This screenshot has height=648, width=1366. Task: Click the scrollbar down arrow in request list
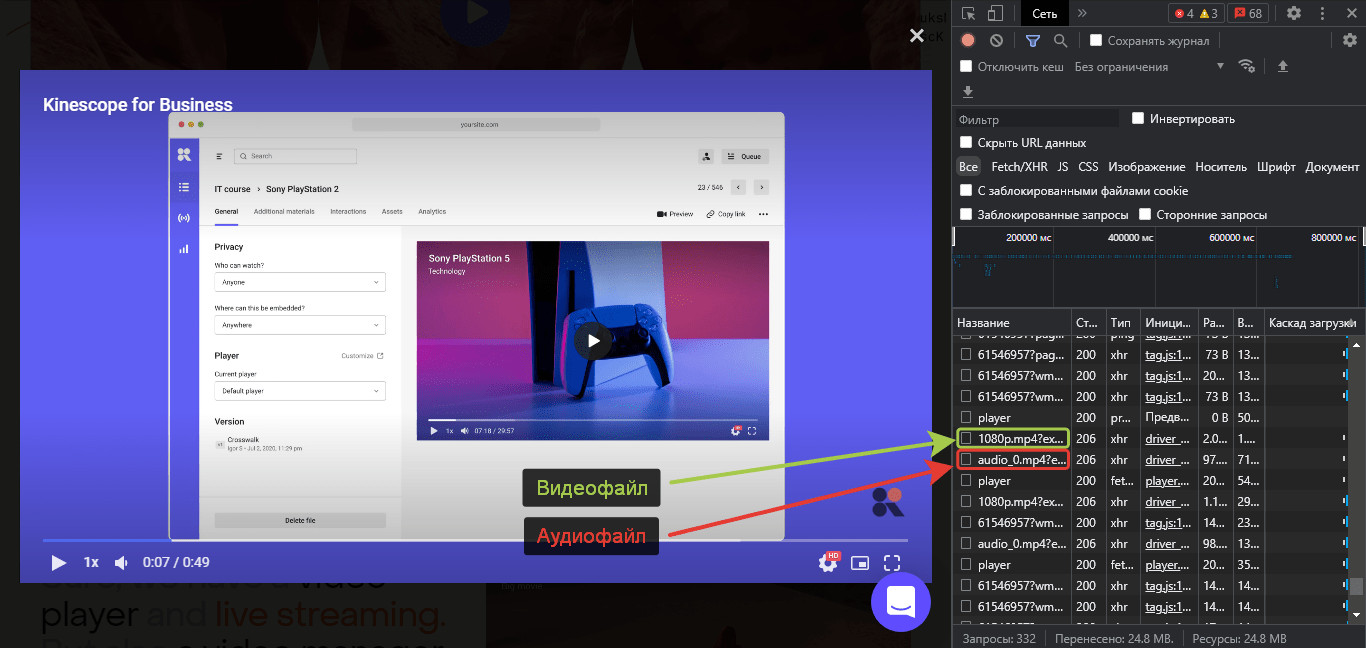coord(1356,615)
